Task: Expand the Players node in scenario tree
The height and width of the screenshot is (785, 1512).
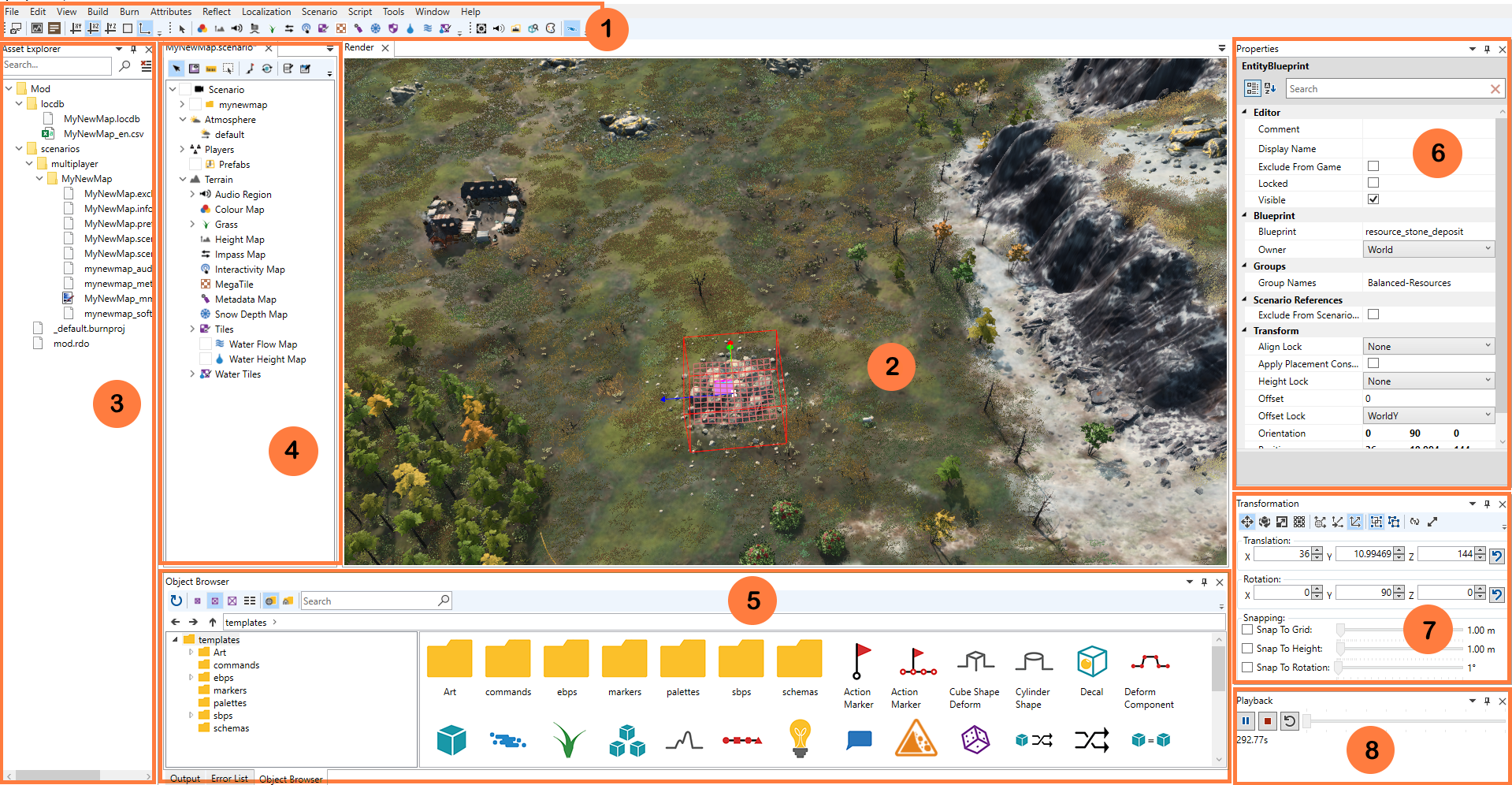Action: (182, 149)
